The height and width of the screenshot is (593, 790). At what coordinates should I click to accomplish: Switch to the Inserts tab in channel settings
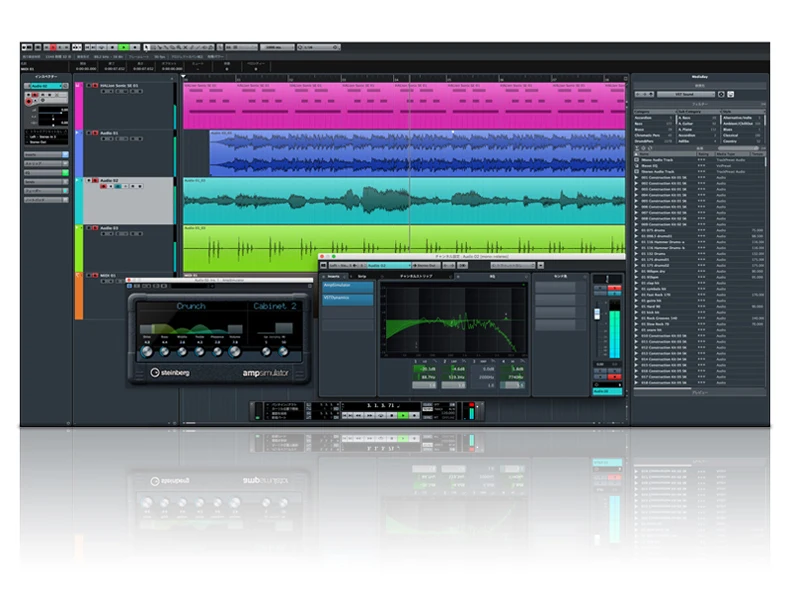pos(334,277)
